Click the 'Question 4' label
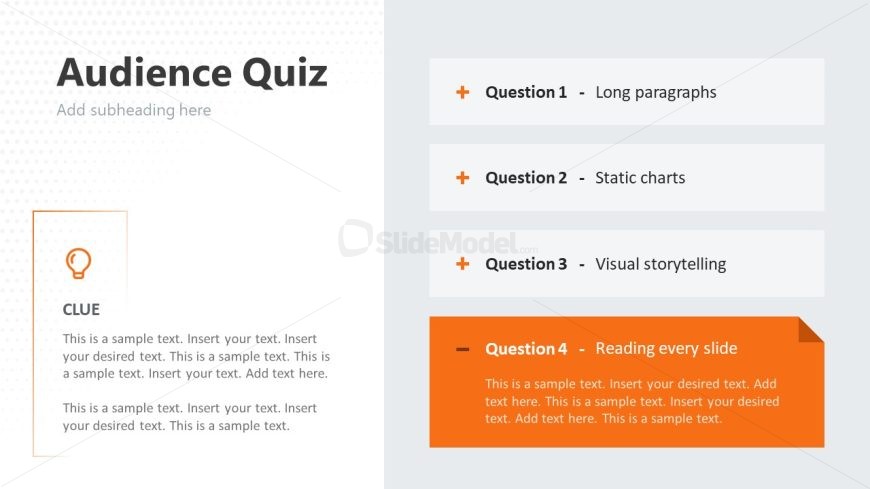The image size is (870, 489). (x=526, y=349)
